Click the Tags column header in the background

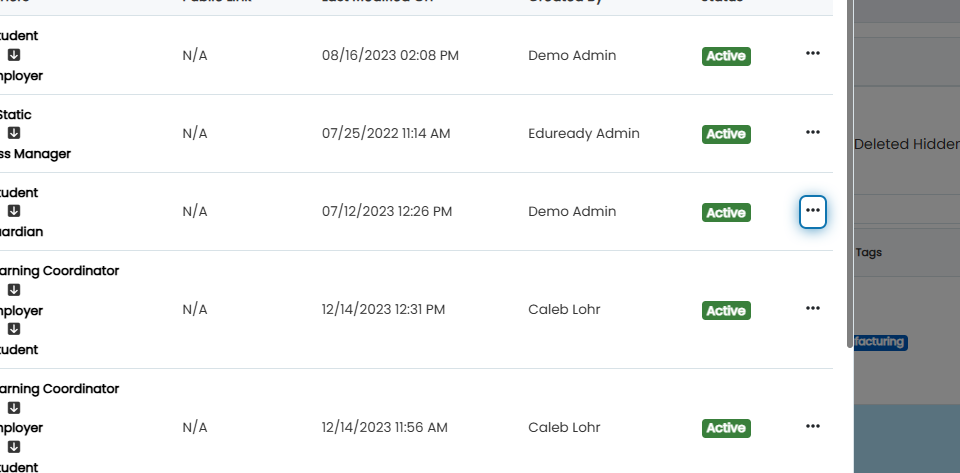pos(868,252)
